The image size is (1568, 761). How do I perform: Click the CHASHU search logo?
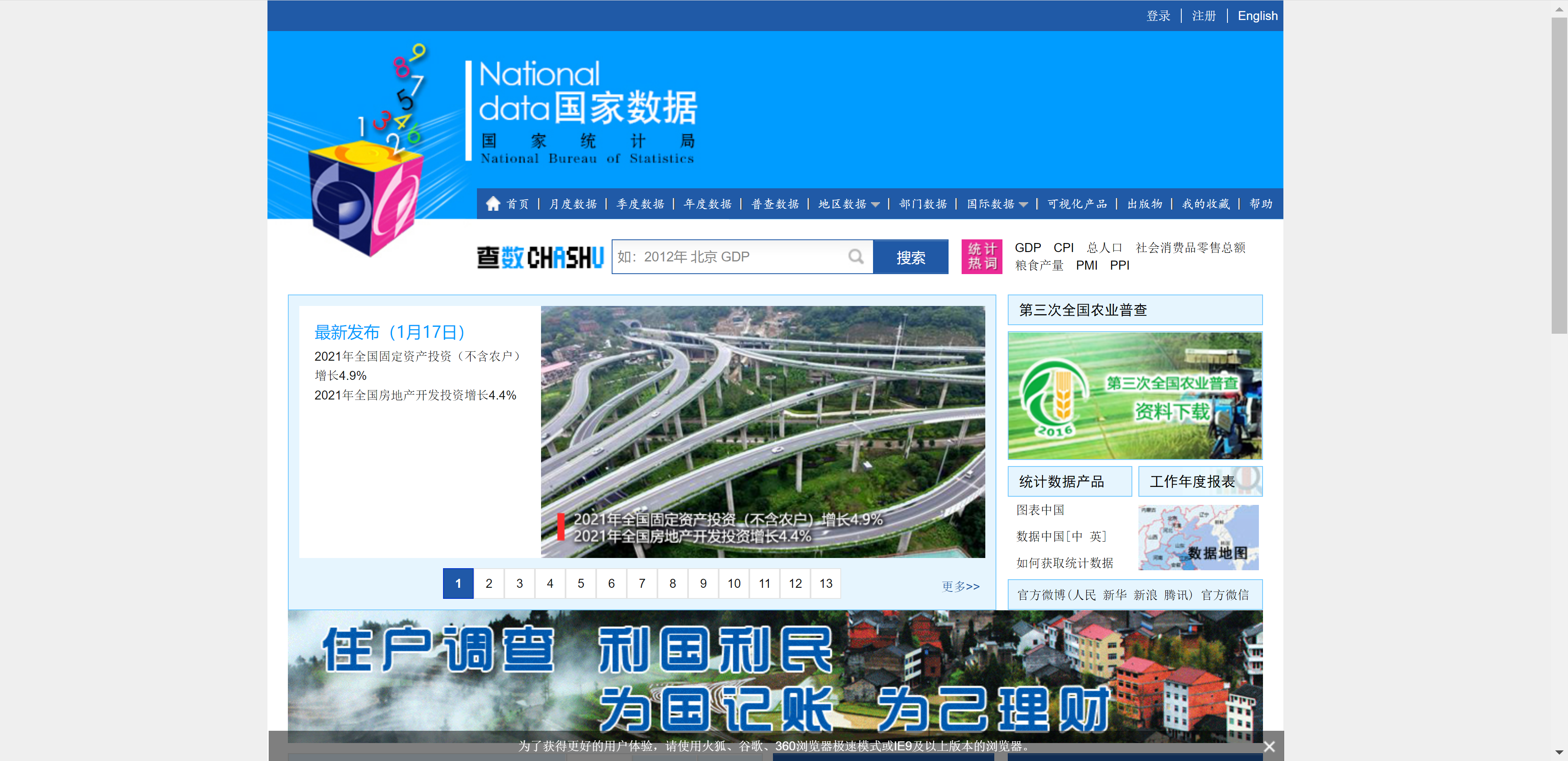point(540,257)
